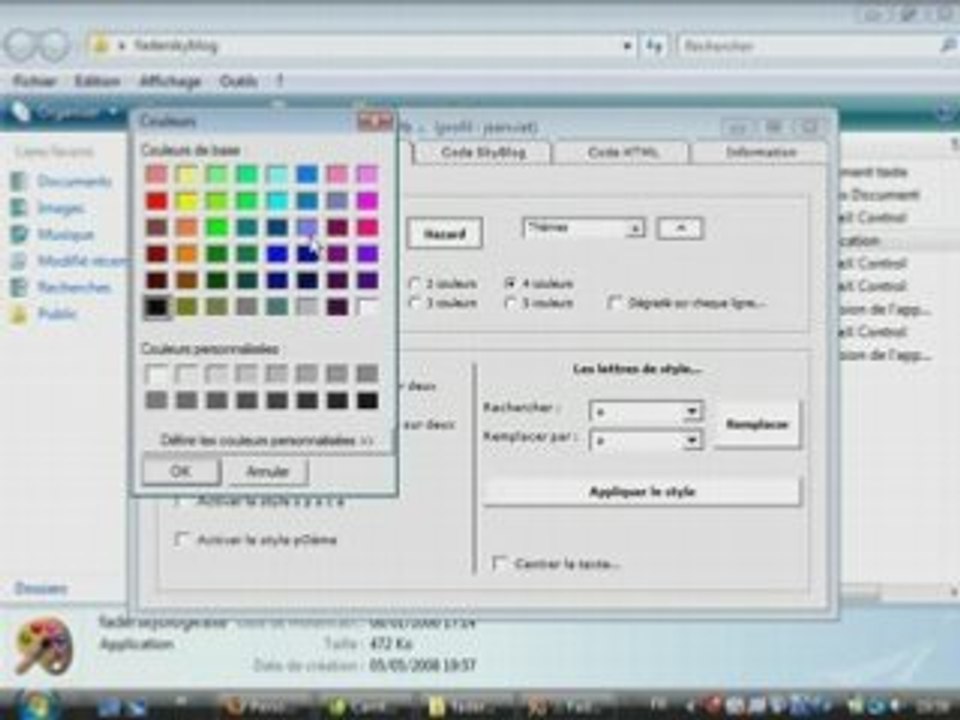The image size is (960, 720).
Task: Expand the Rechercher letter combo box
Action: coord(692,411)
